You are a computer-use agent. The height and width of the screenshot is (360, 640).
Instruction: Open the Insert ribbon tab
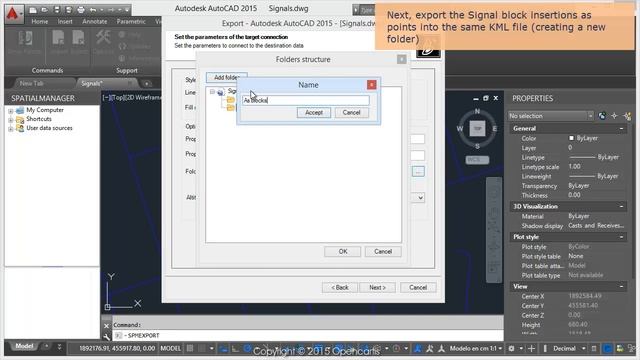[65, 22]
